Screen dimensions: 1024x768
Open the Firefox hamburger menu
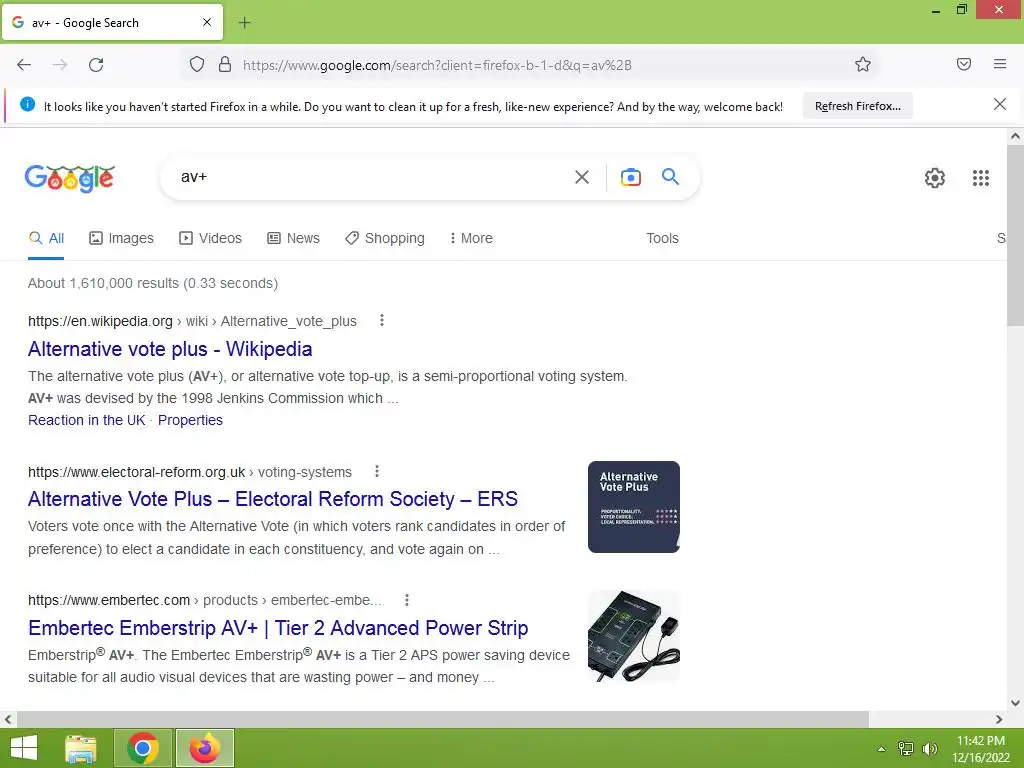pyautogui.click(x=1000, y=64)
